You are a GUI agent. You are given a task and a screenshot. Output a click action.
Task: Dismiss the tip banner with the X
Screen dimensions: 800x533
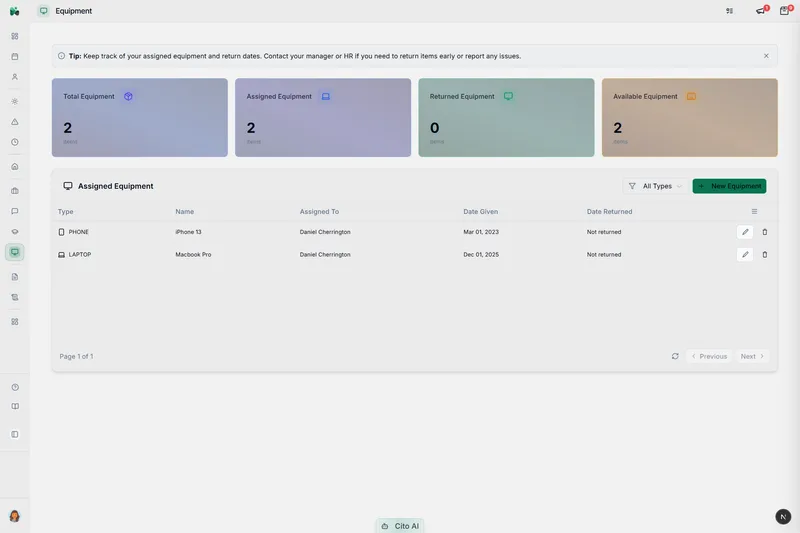tap(766, 56)
